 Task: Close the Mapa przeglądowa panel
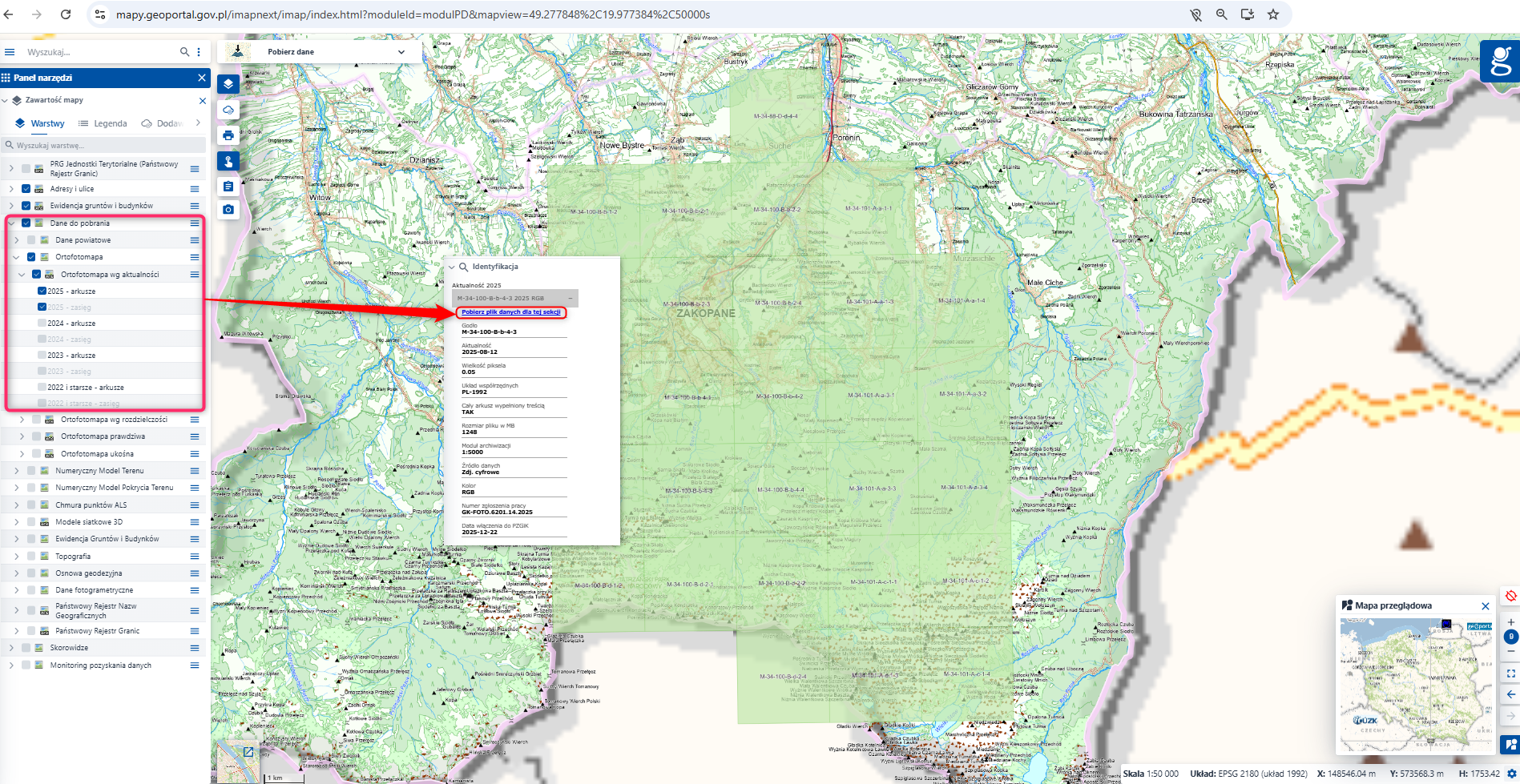pyautogui.click(x=1485, y=606)
